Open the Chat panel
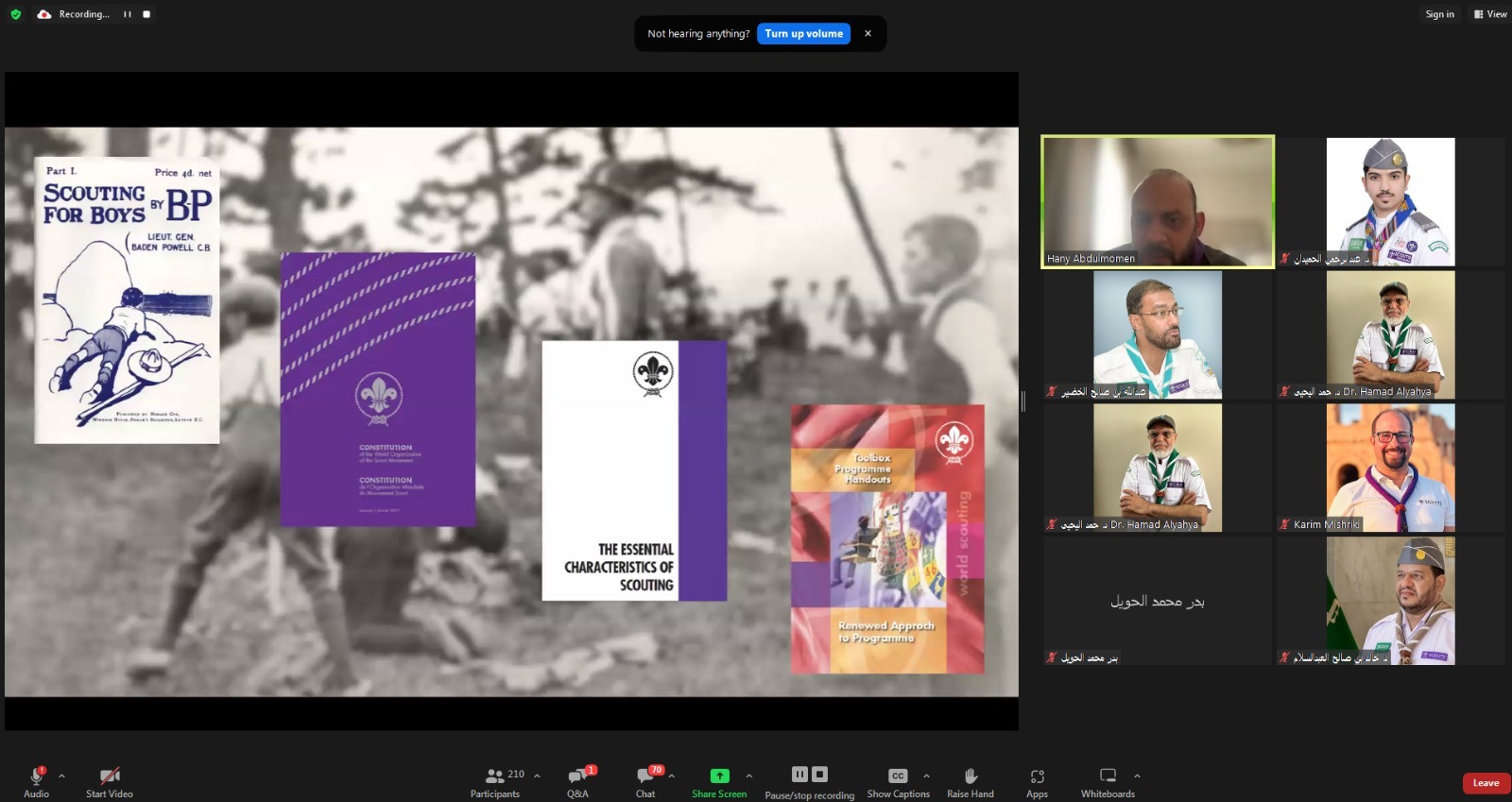1512x802 pixels. tap(646, 781)
